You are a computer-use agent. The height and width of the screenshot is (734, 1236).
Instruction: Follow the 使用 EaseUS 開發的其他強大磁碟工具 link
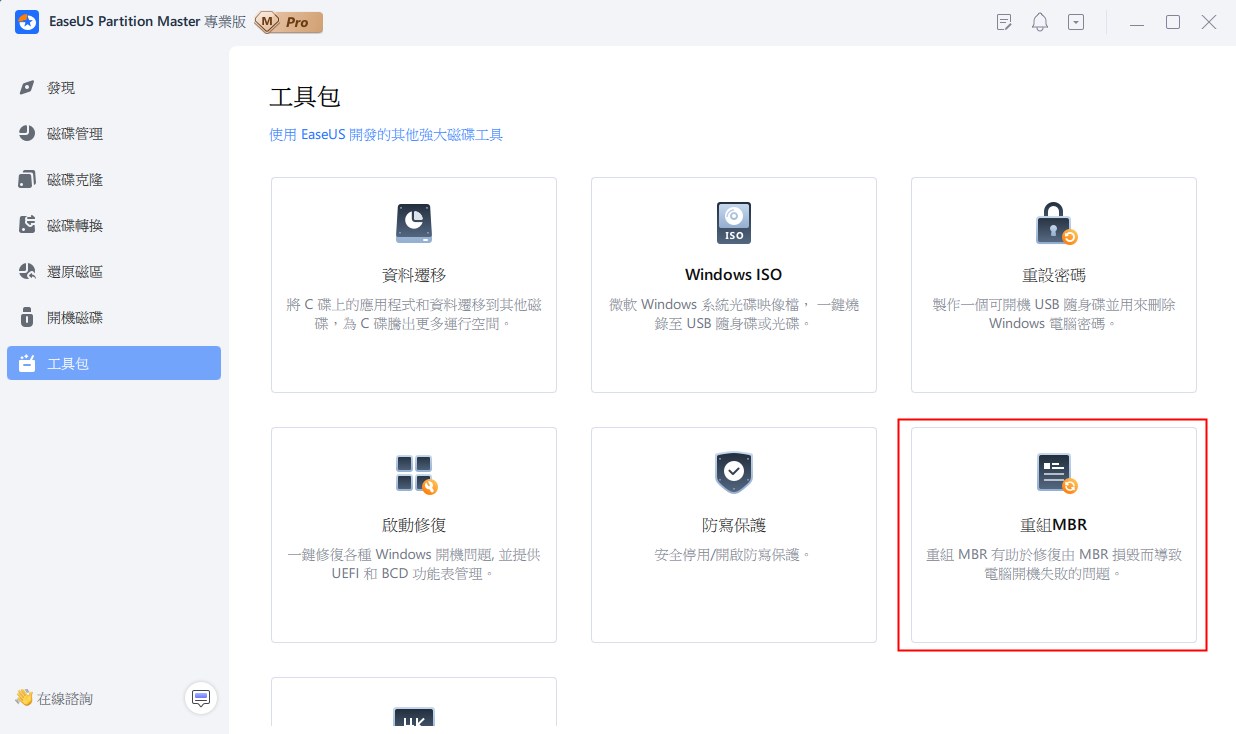tap(386, 134)
